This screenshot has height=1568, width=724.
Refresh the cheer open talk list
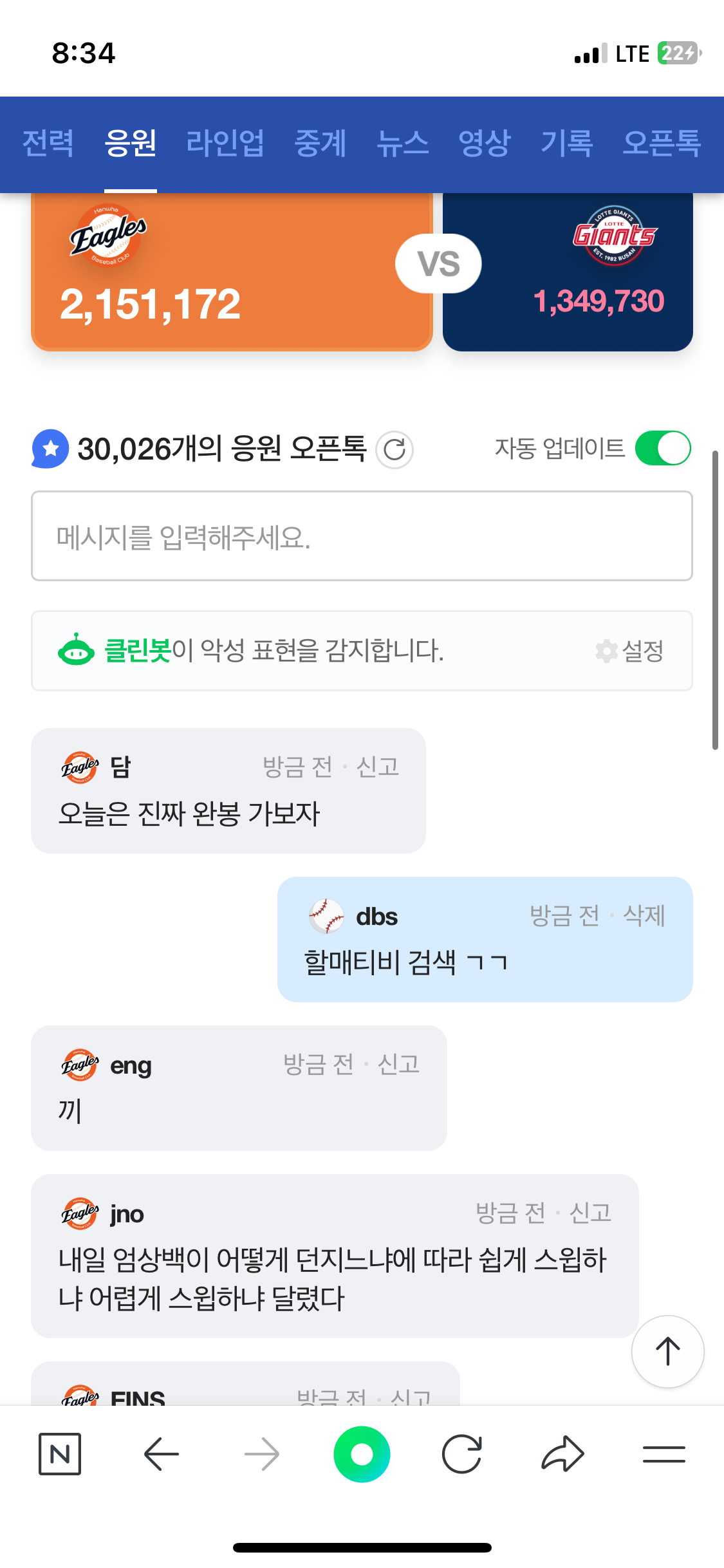(x=394, y=449)
